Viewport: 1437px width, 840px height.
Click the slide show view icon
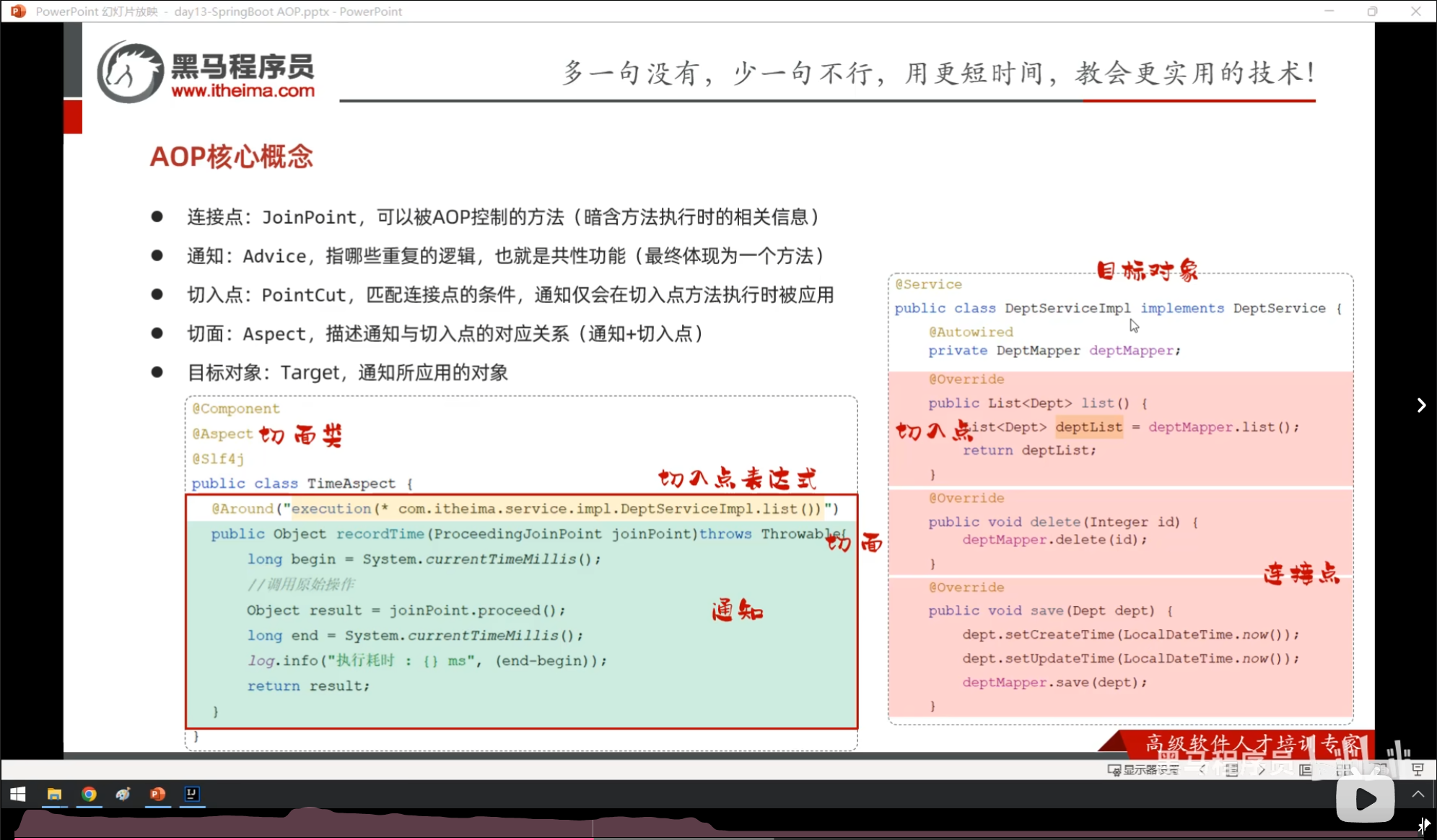tap(1418, 770)
